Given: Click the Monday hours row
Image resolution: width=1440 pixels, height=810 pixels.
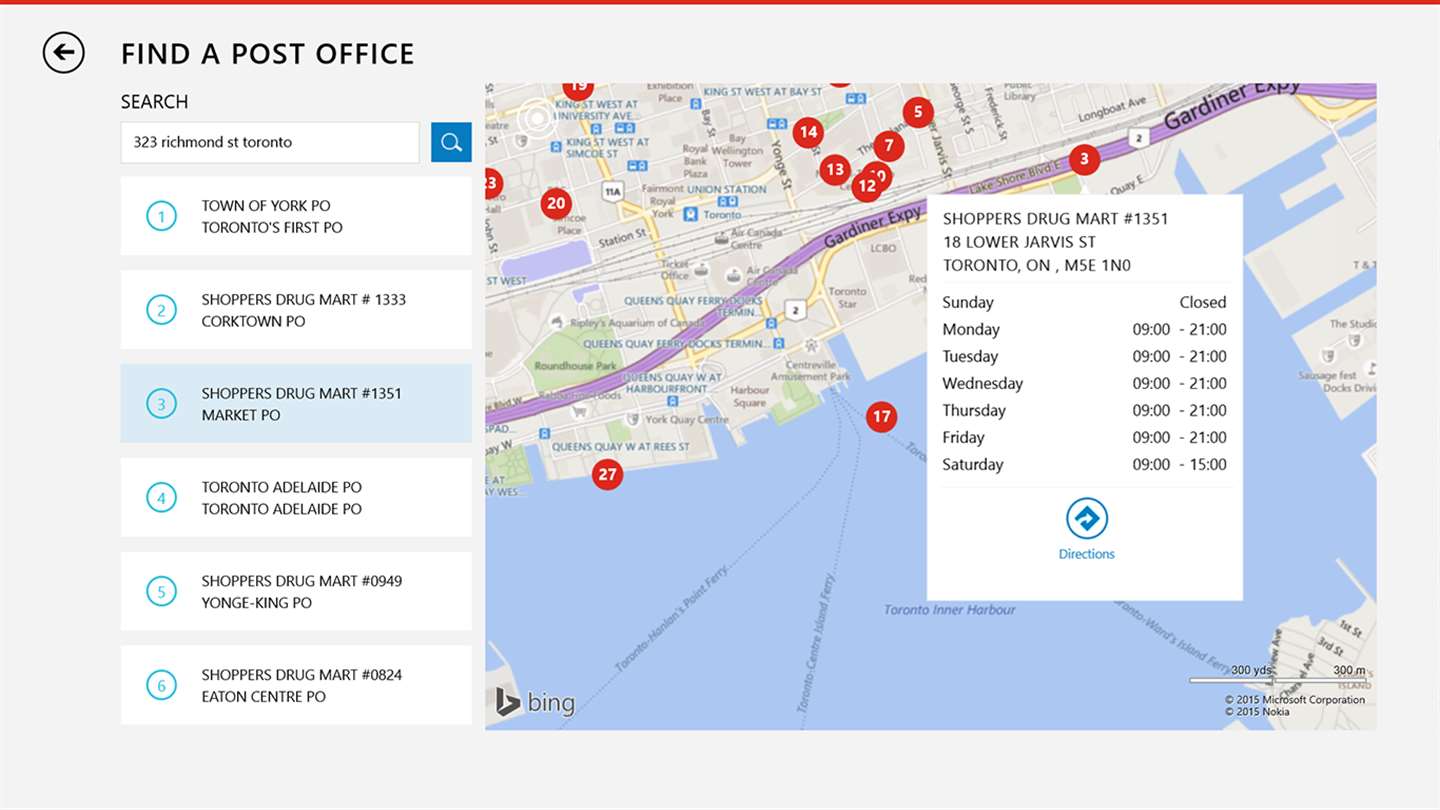Looking at the screenshot, I should 1084,329.
